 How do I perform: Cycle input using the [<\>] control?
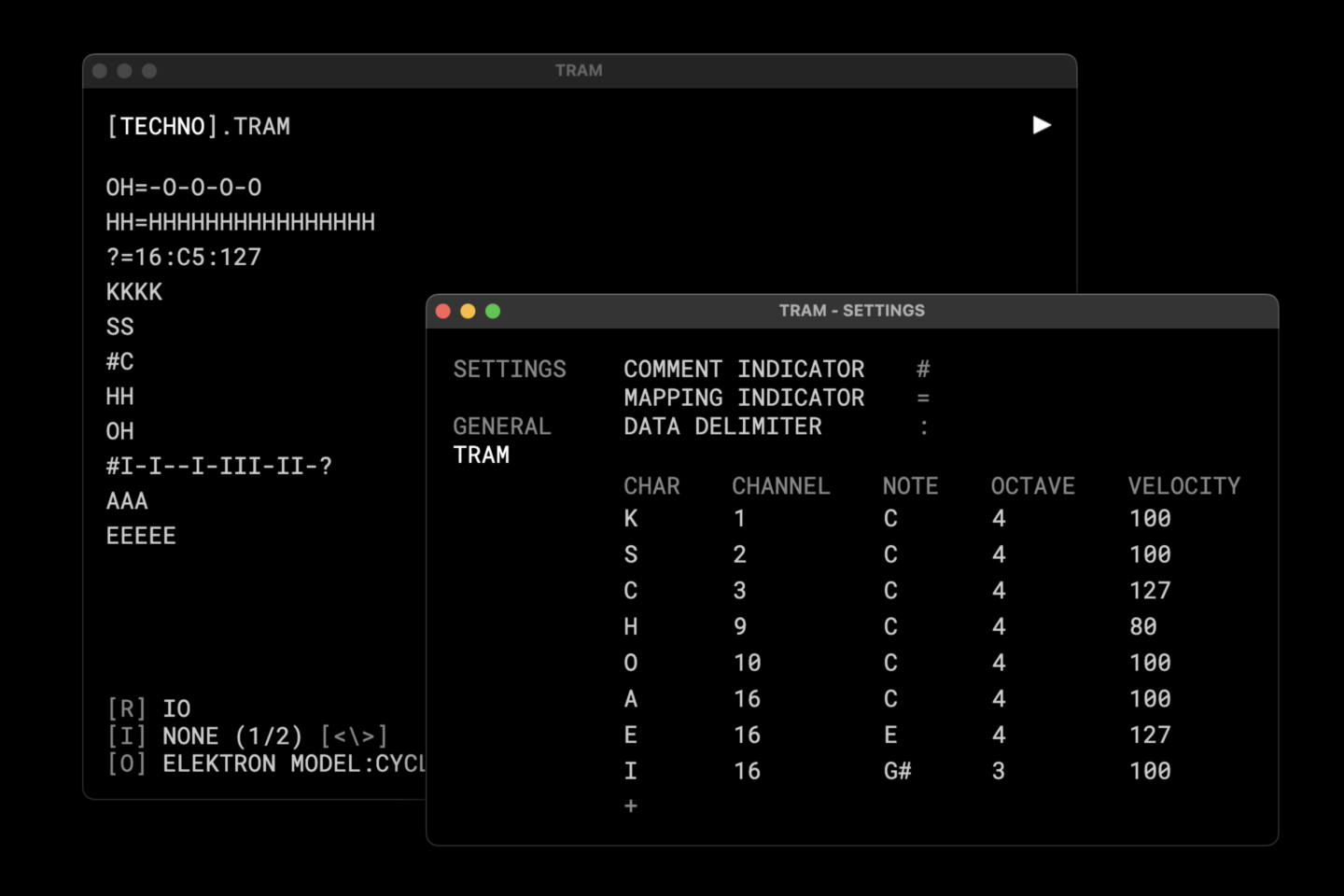(354, 736)
